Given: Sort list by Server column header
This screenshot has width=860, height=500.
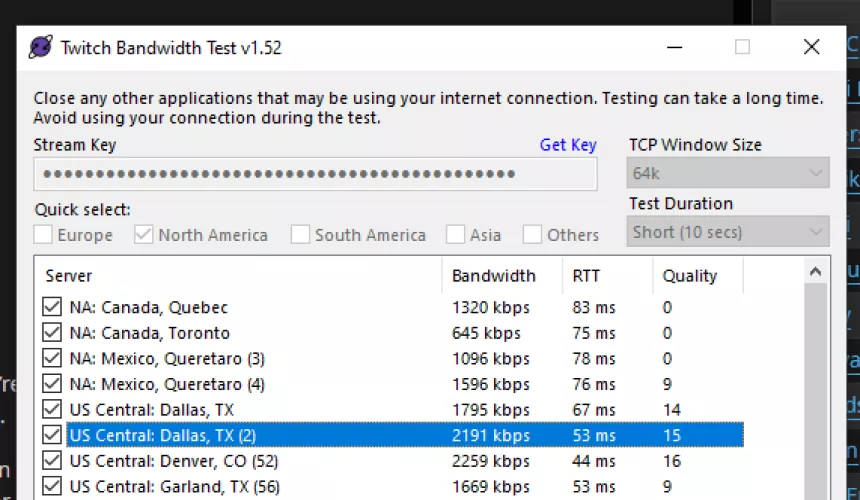Looking at the screenshot, I should click(x=240, y=276).
